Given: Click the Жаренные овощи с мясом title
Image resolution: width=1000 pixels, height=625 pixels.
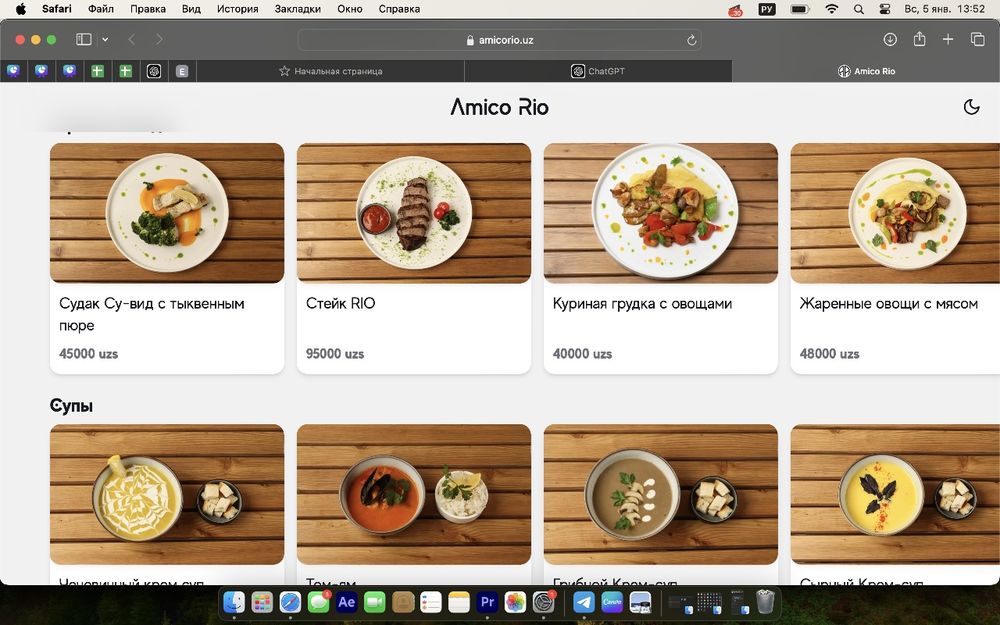Looking at the screenshot, I should (x=888, y=304).
